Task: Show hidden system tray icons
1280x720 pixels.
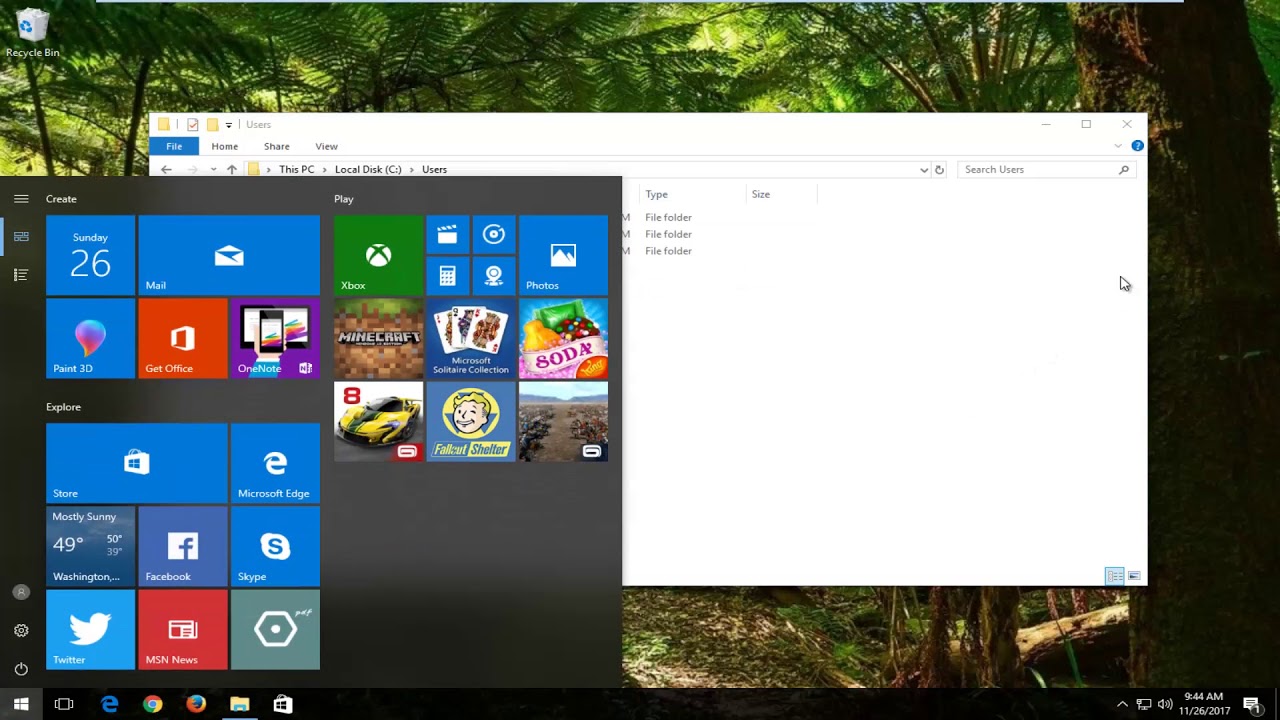Action: point(1122,705)
